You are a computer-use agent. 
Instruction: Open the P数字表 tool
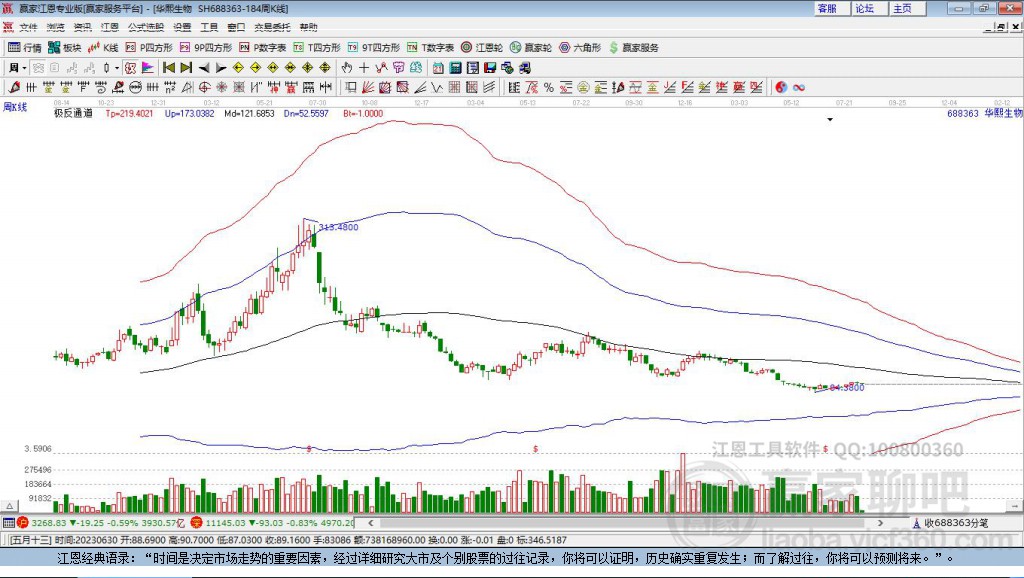click(263, 48)
